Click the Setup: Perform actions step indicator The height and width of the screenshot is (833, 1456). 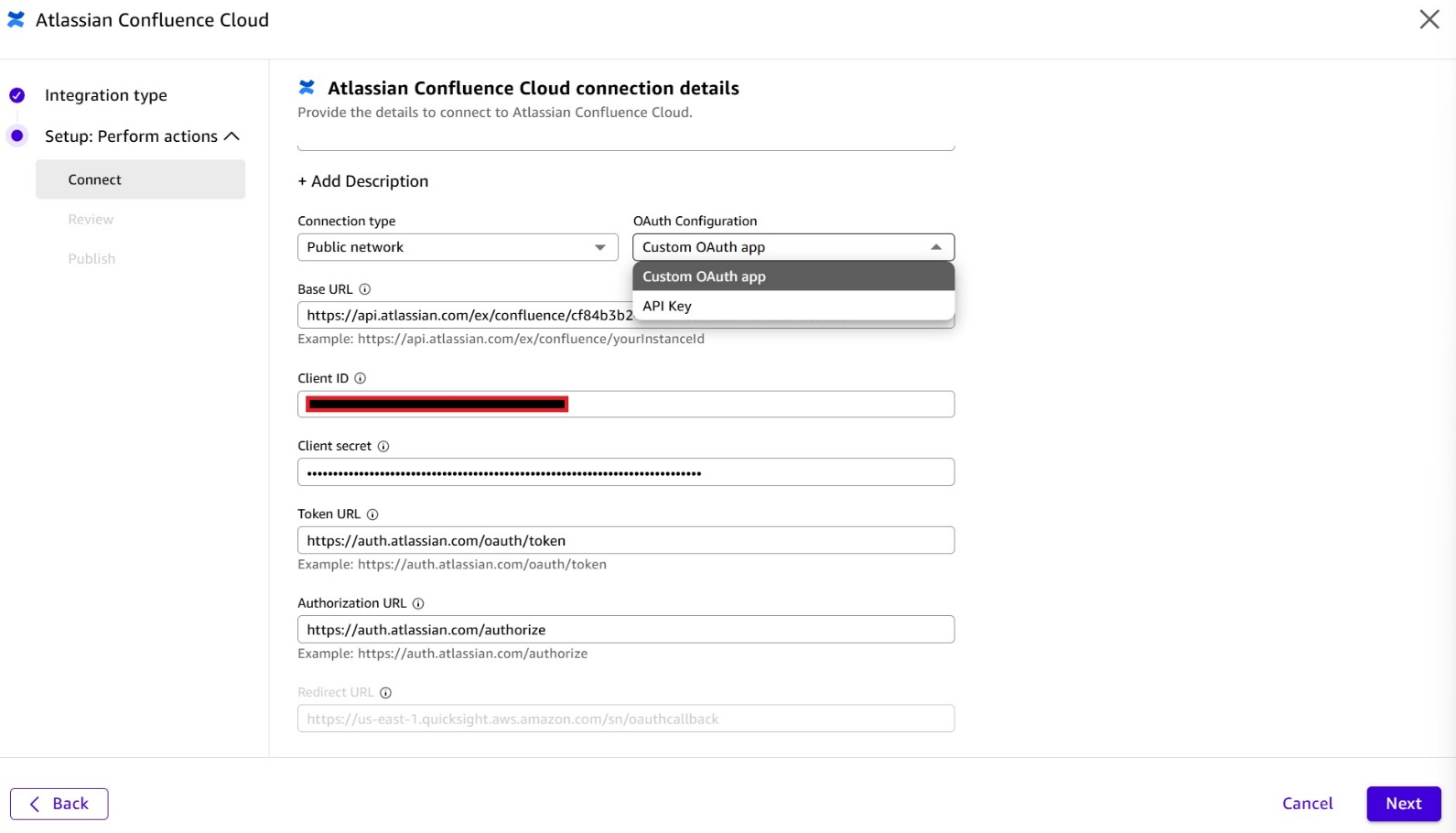(x=16, y=135)
